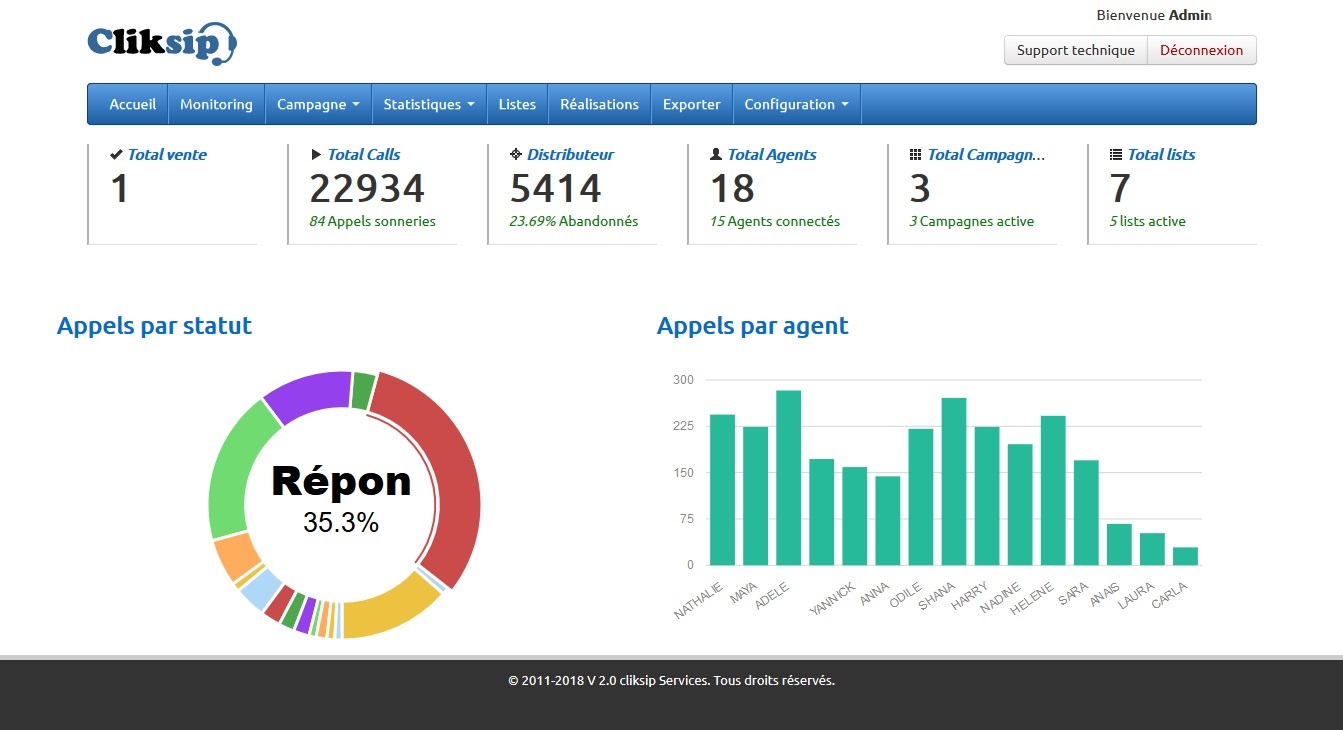Open the Statistiques dropdown menu
The height and width of the screenshot is (730, 1343).
[428, 104]
